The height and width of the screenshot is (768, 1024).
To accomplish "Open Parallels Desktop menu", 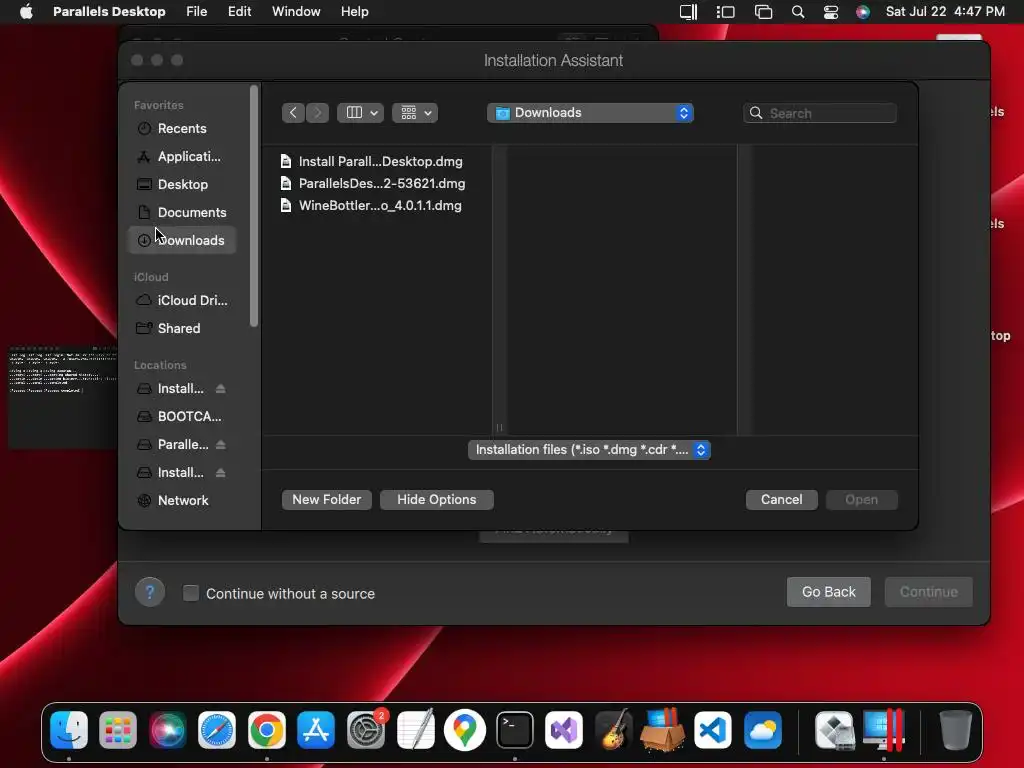I will click(109, 12).
